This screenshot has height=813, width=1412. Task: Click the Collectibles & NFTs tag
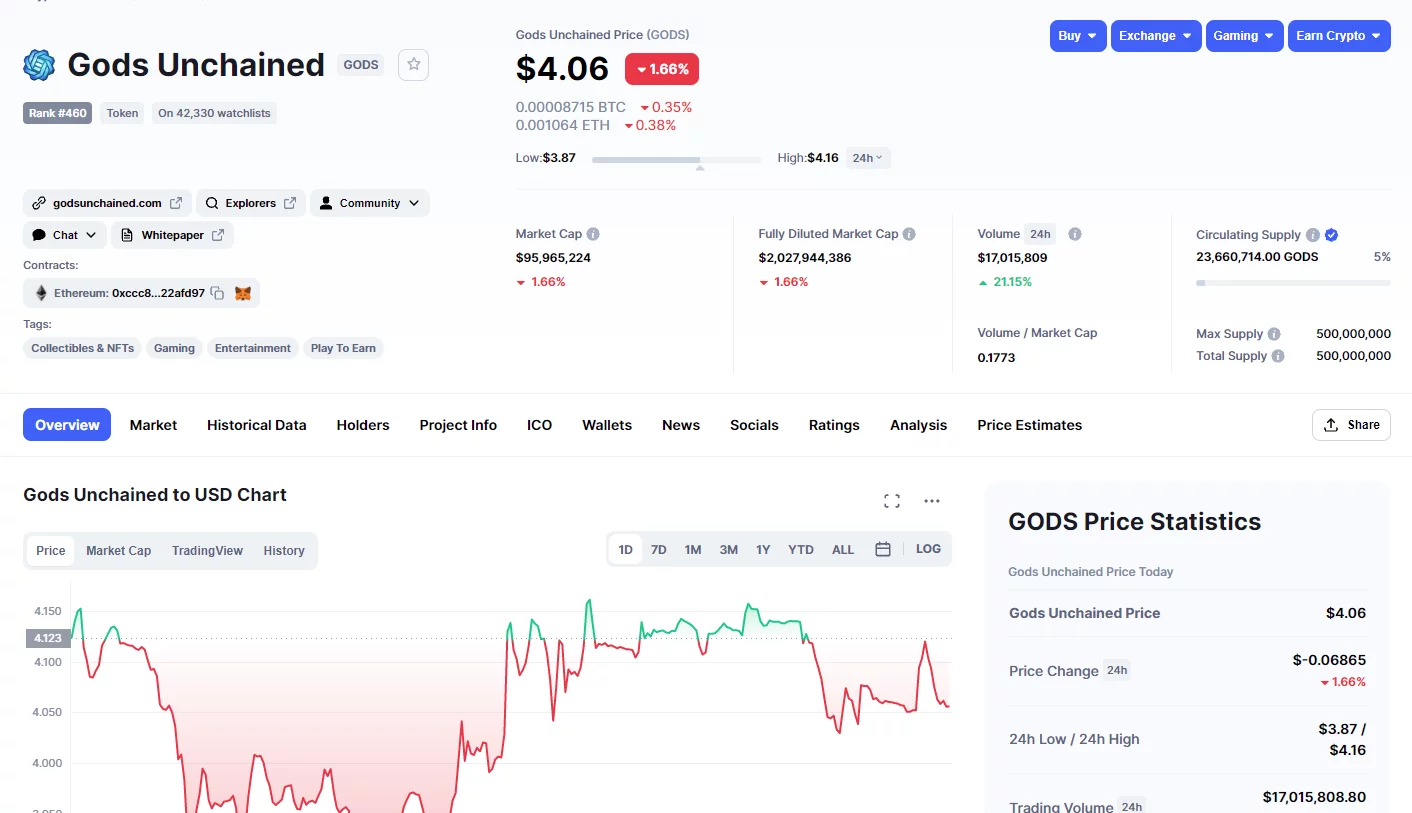(82, 348)
